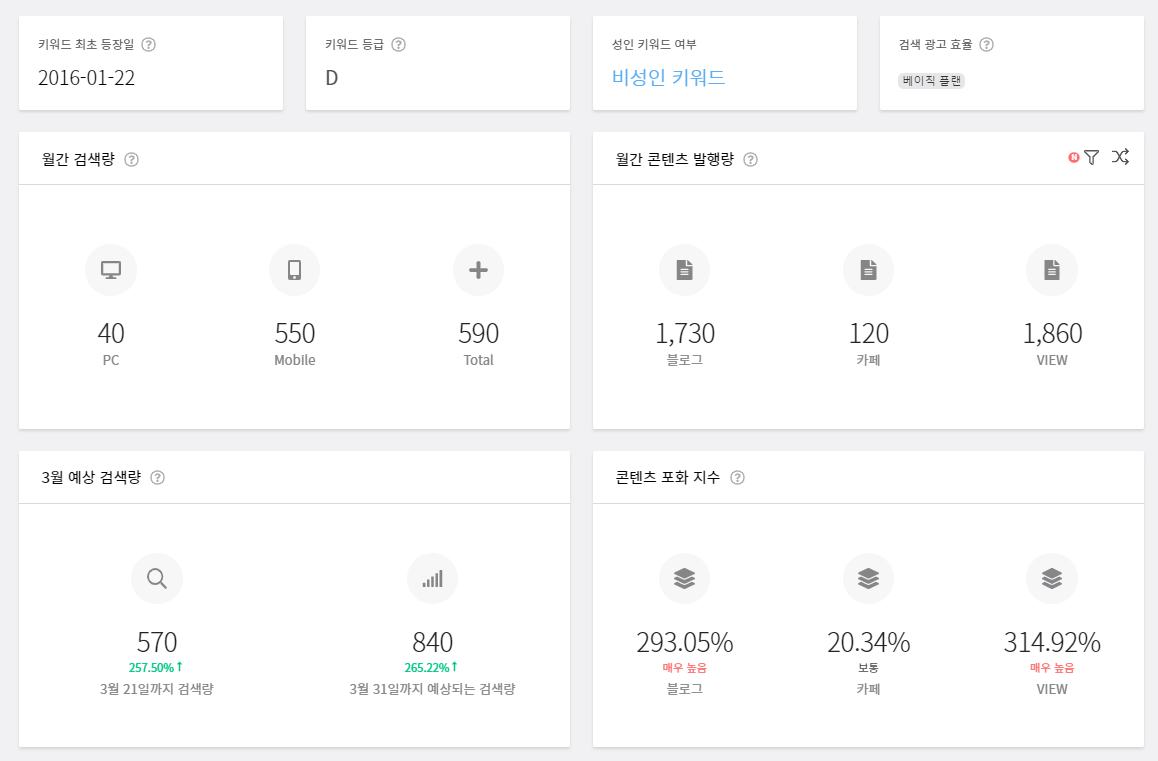Open the 키워드 등급 help tooltip
This screenshot has width=1158, height=761.
click(x=399, y=43)
